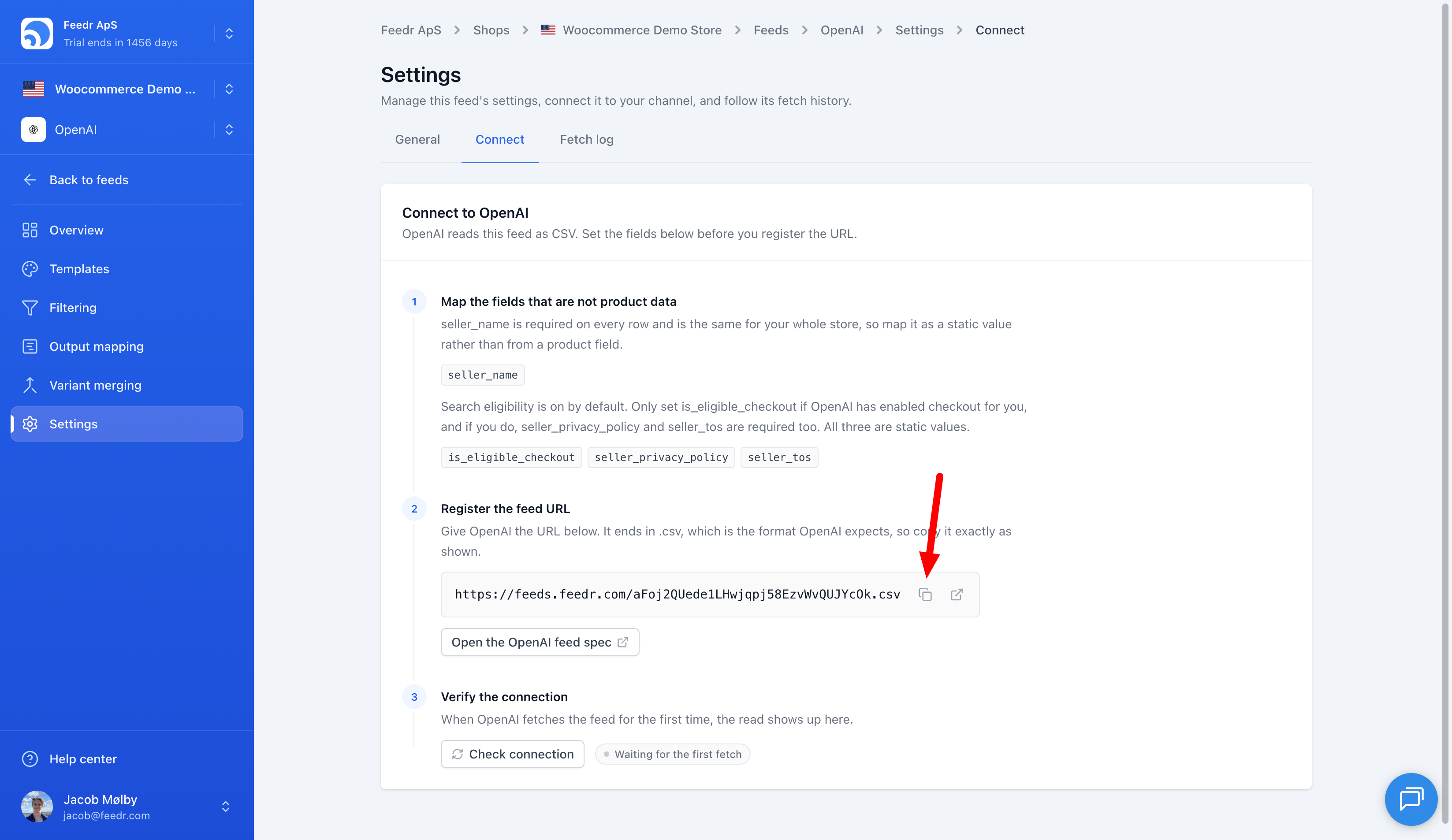Click the Waiting for the first fetch badge
Viewport: 1452px width, 840px height.
[672, 754]
